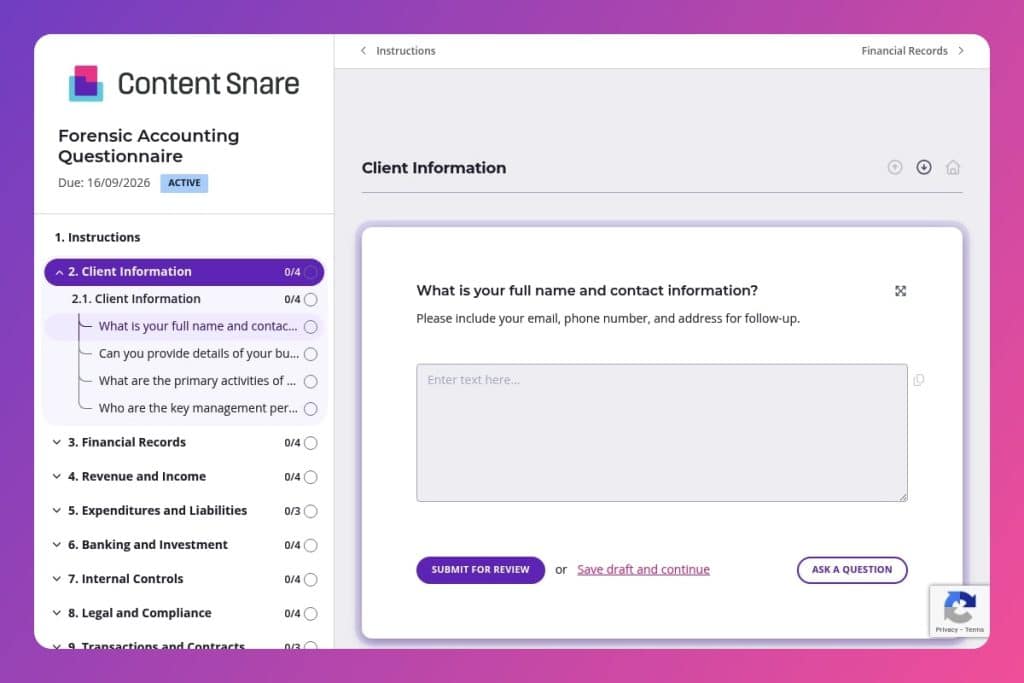Expand the Legal and Compliance chevron
Screen dimensions: 1024x683
57,612
